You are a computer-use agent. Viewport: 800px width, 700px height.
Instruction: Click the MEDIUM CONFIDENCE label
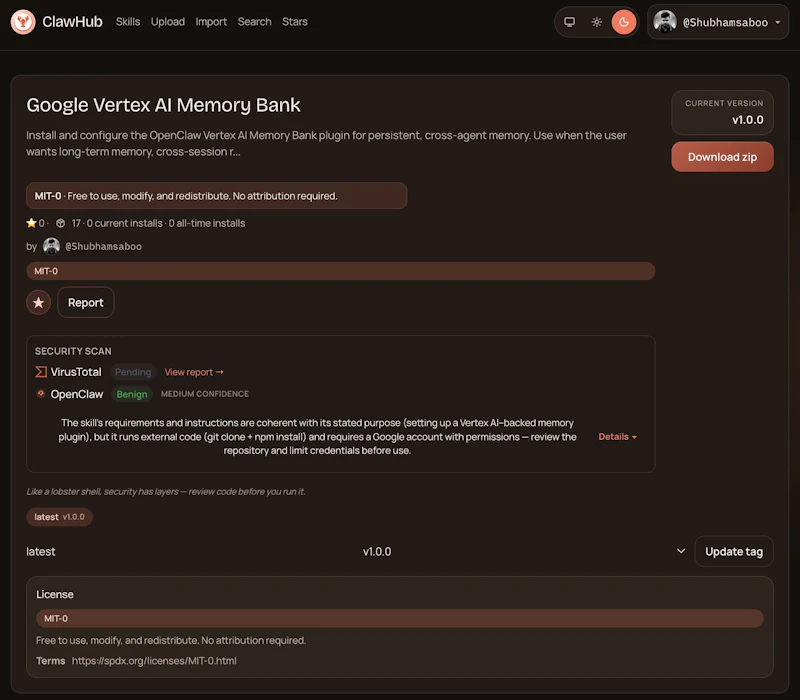[x=205, y=394]
